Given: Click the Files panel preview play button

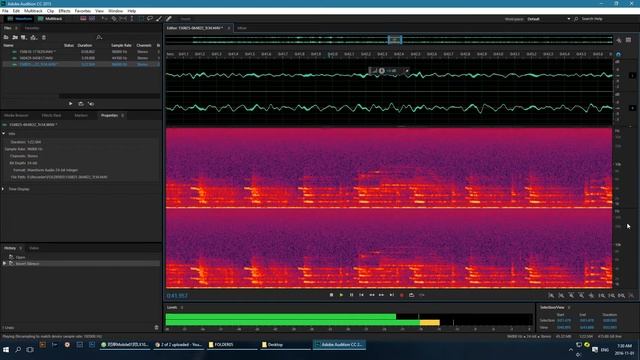Looking at the screenshot, I should [71, 104].
